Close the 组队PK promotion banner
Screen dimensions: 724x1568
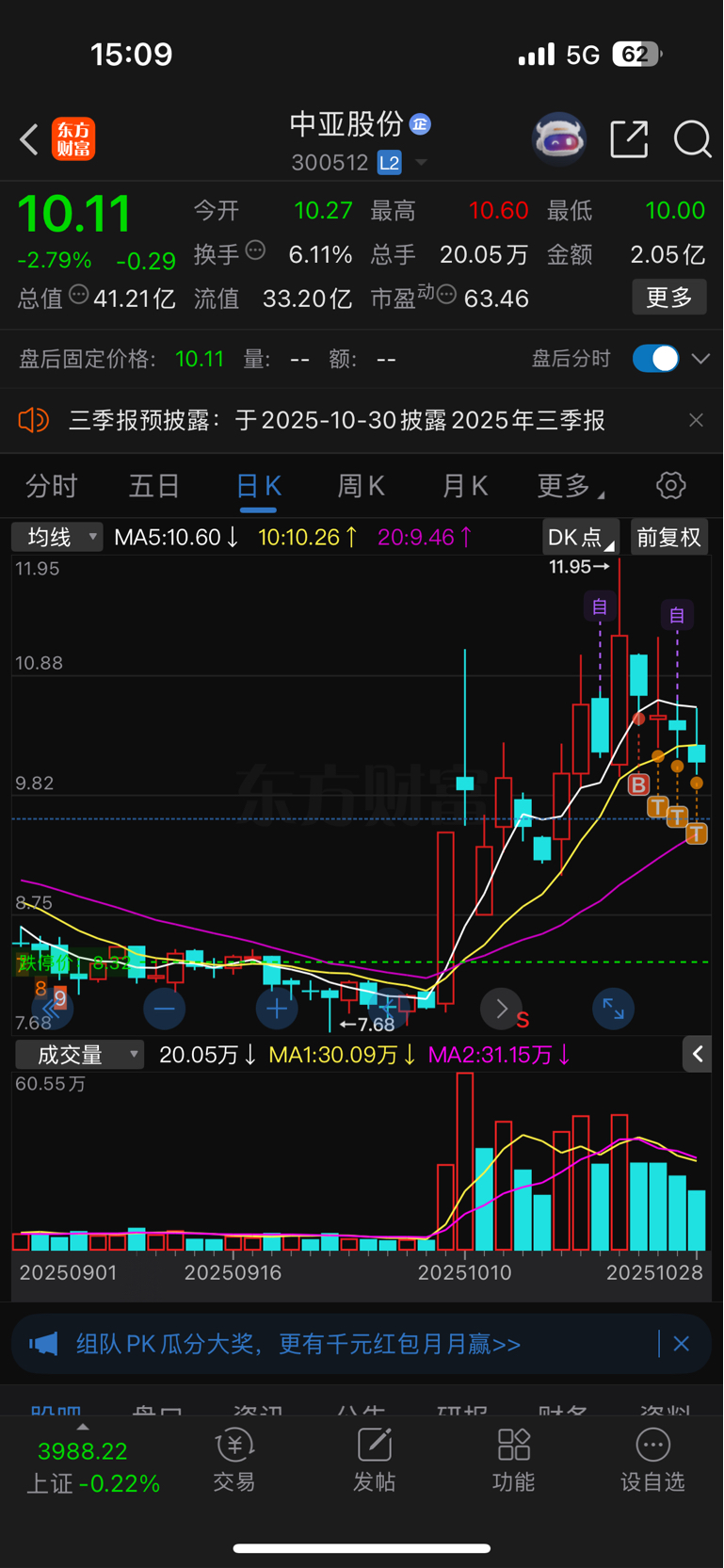(x=682, y=1344)
